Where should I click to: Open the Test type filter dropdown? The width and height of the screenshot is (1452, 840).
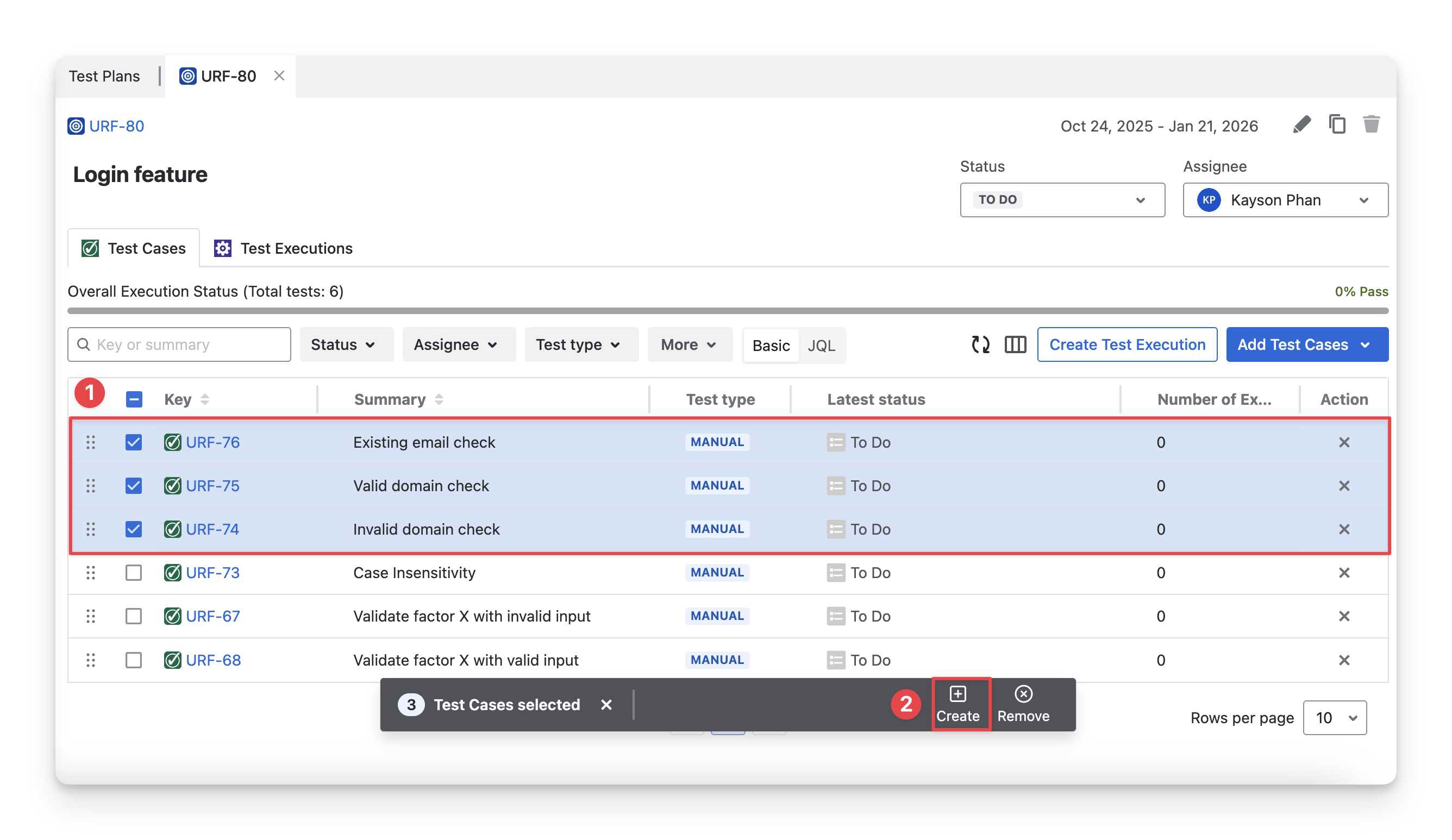[581, 344]
